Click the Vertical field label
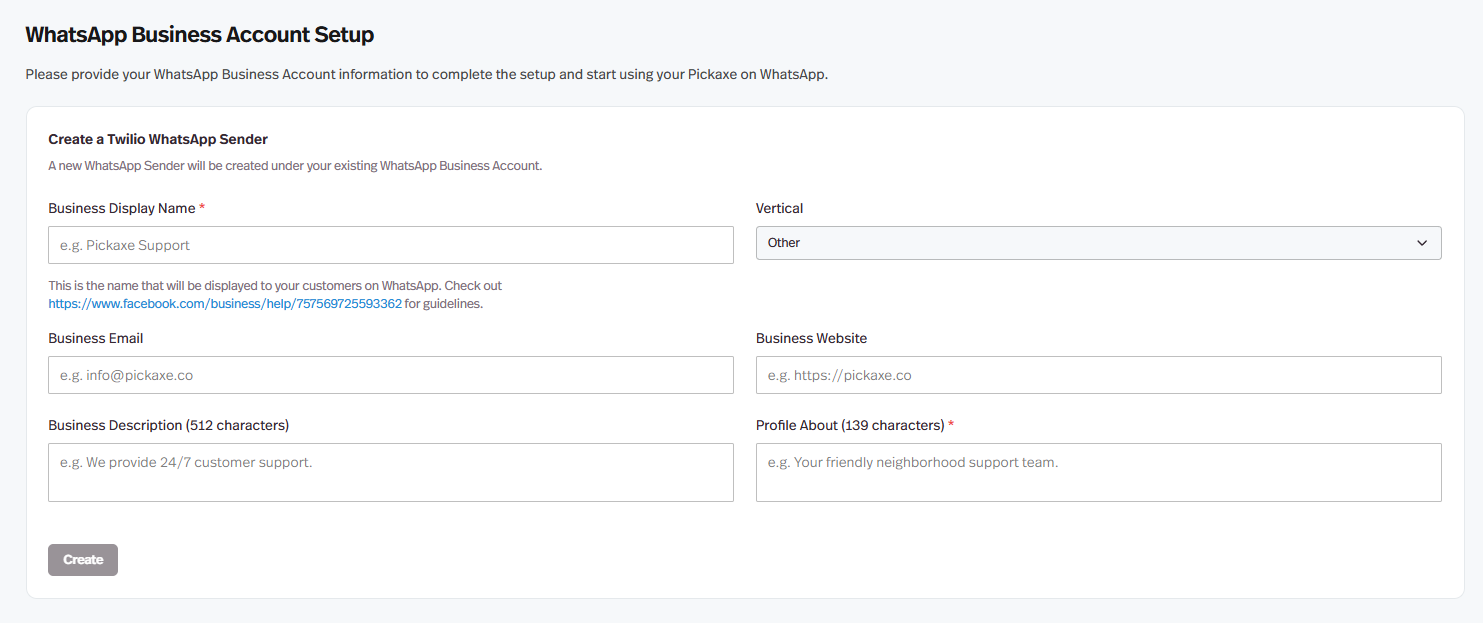The width and height of the screenshot is (1483, 623). point(779,208)
